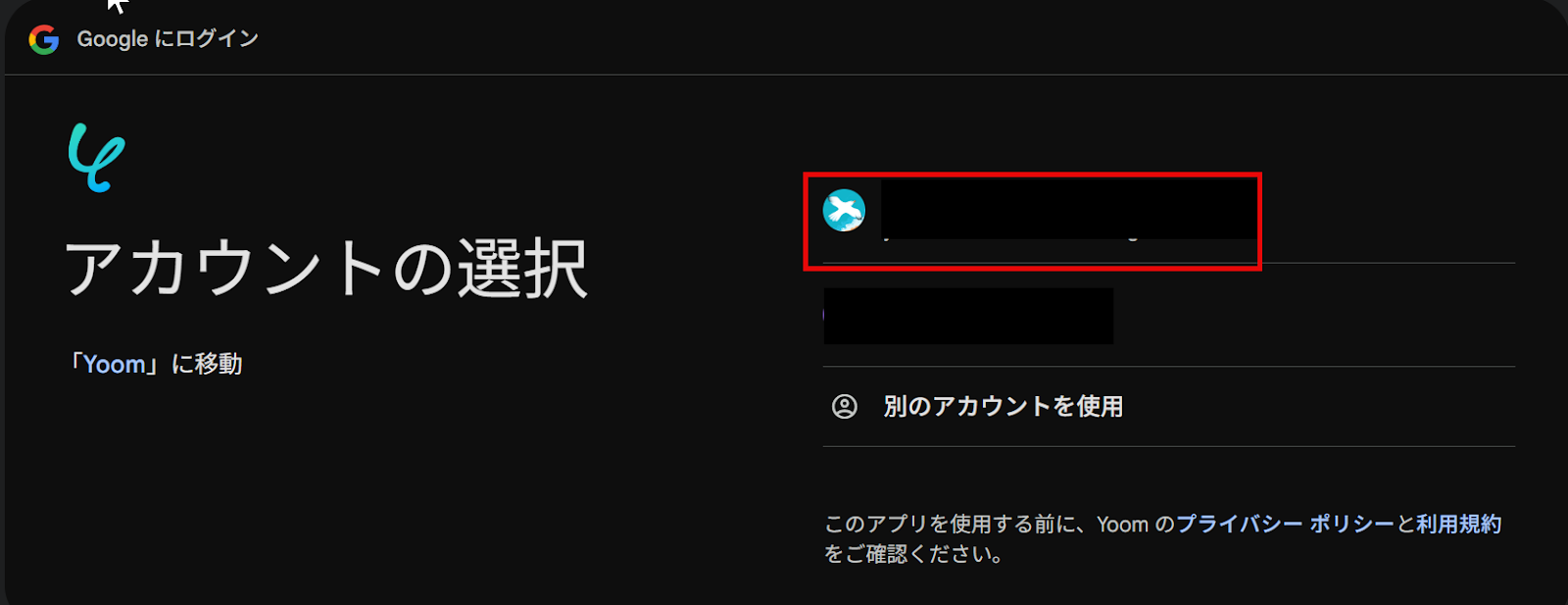Viewport: 1568px width, 605px height.
Task: Click the にログイン text in header
Action: coord(207,39)
